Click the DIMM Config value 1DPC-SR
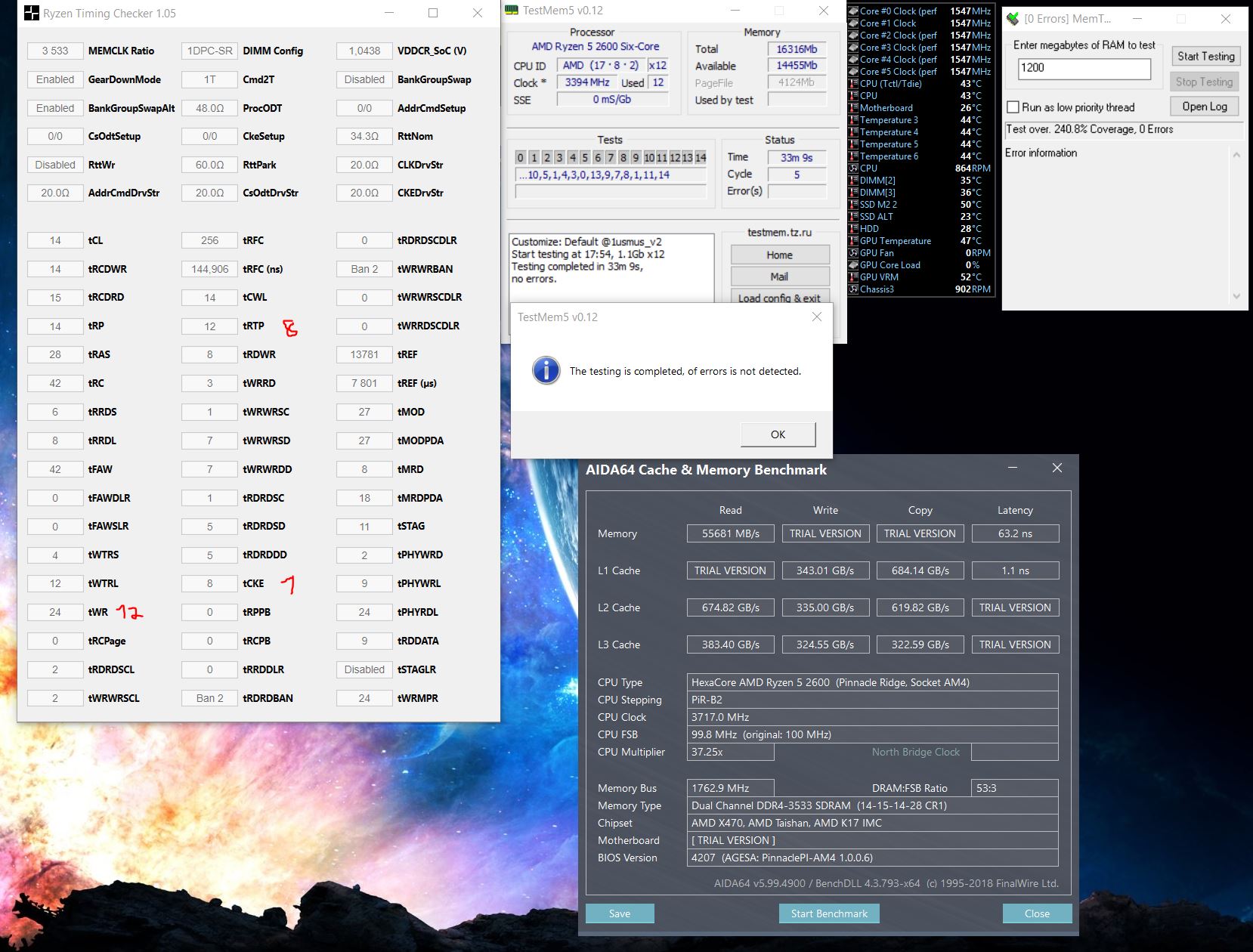Screen dimensions: 1253x952 coord(209,51)
